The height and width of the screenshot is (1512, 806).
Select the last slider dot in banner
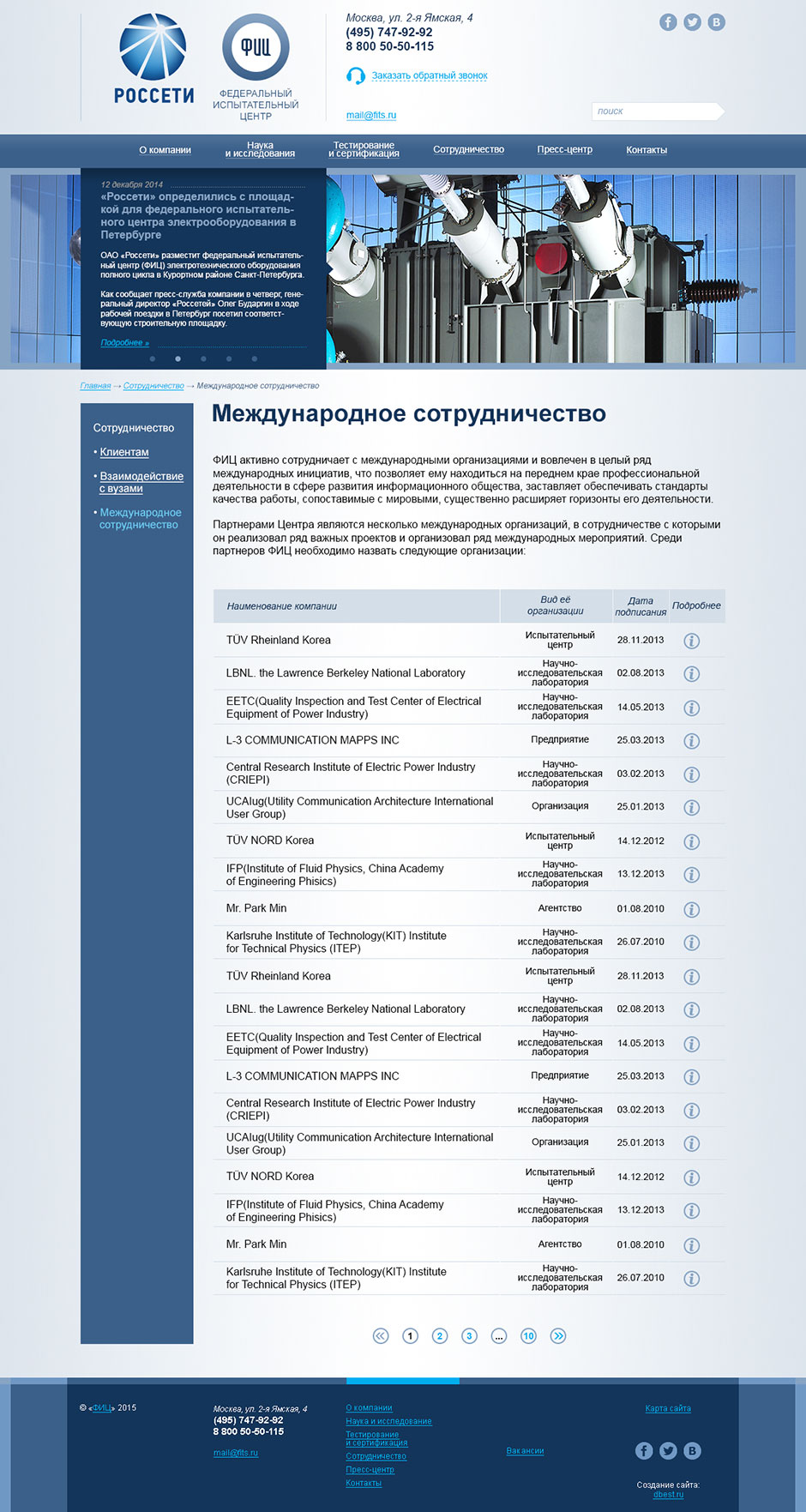254,358
